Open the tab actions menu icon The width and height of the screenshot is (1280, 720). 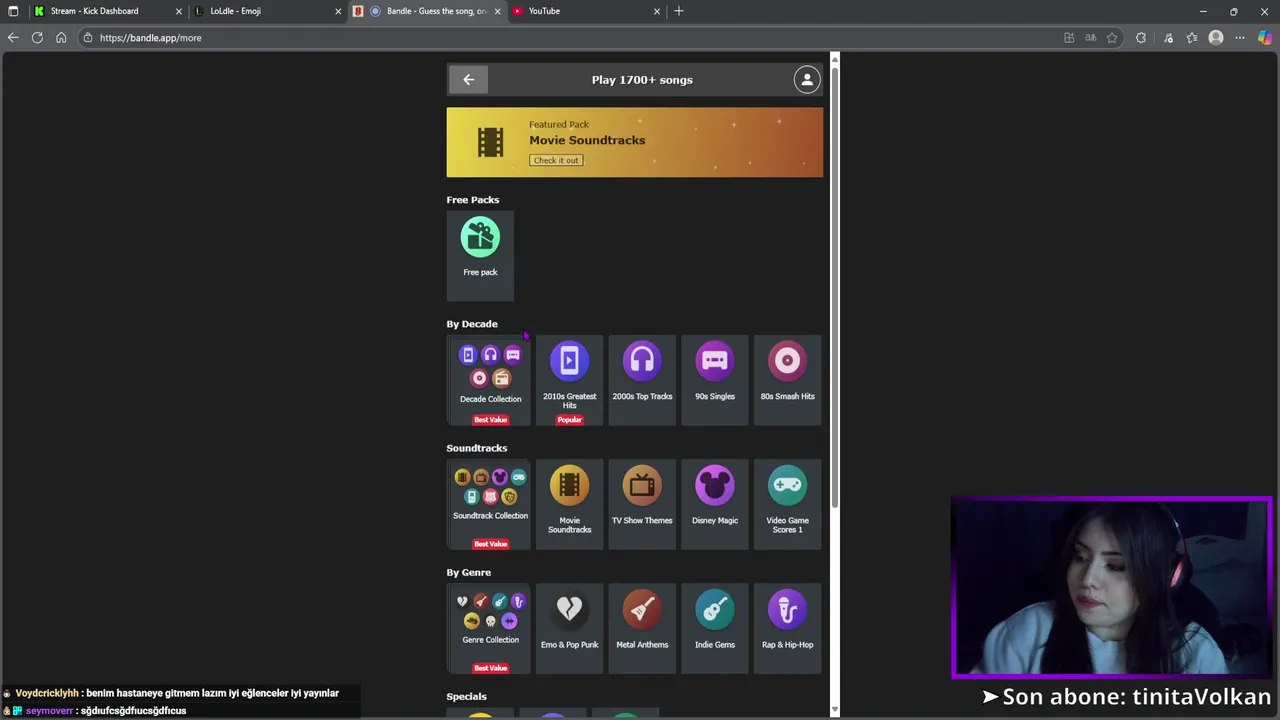[13, 11]
